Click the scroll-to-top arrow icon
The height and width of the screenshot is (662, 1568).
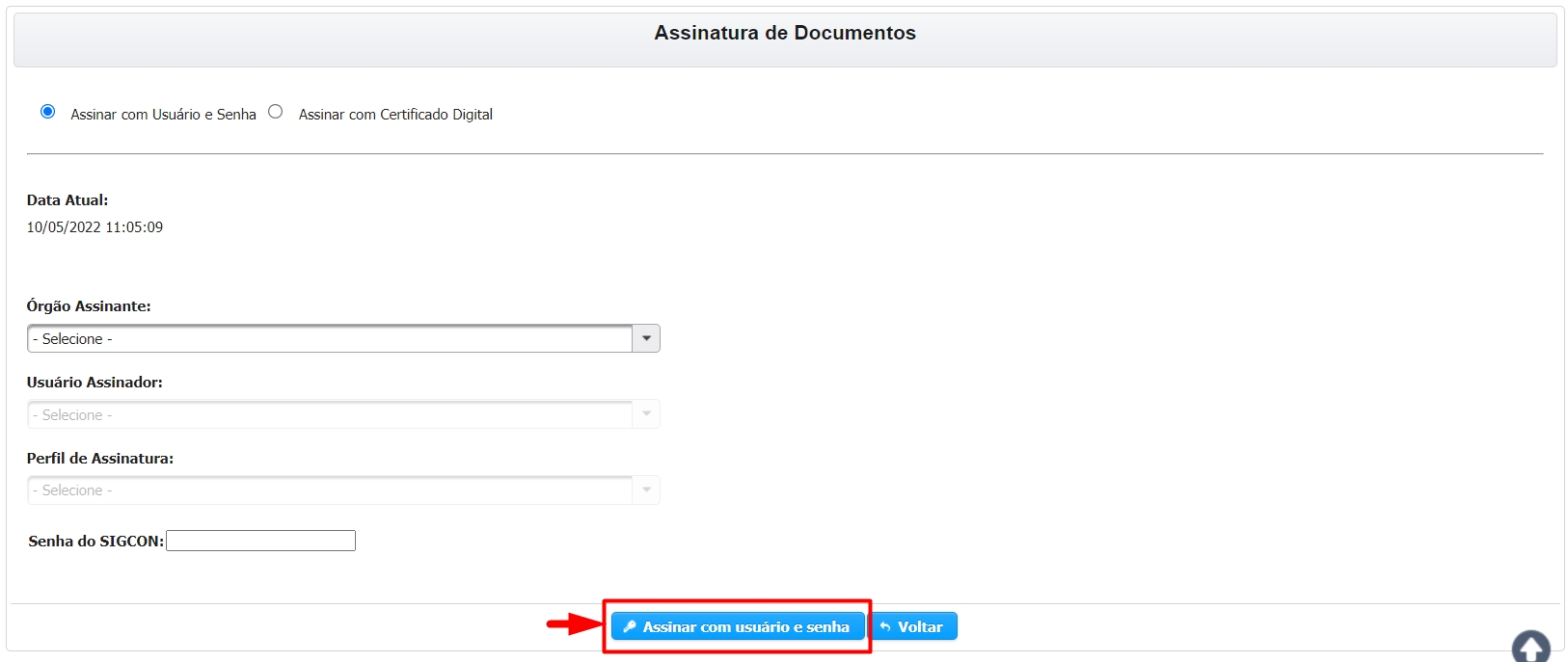[1529, 647]
